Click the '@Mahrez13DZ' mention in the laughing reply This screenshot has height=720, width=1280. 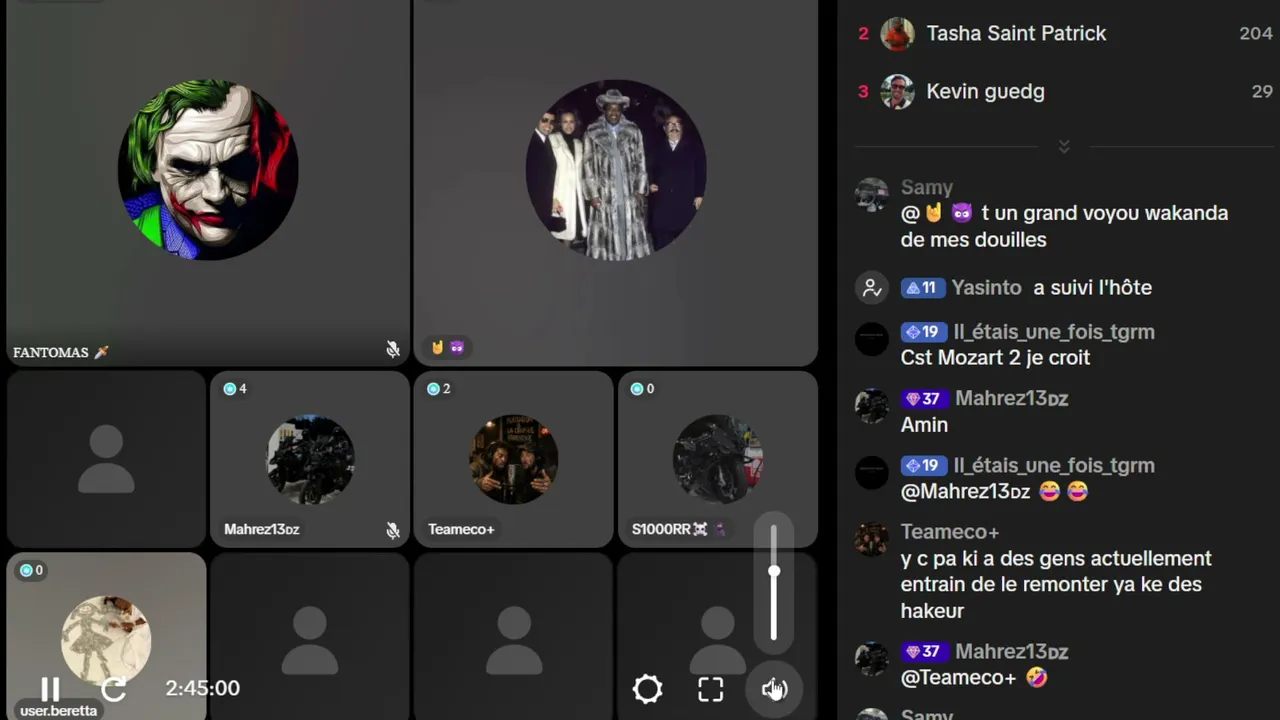click(x=965, y=492)
